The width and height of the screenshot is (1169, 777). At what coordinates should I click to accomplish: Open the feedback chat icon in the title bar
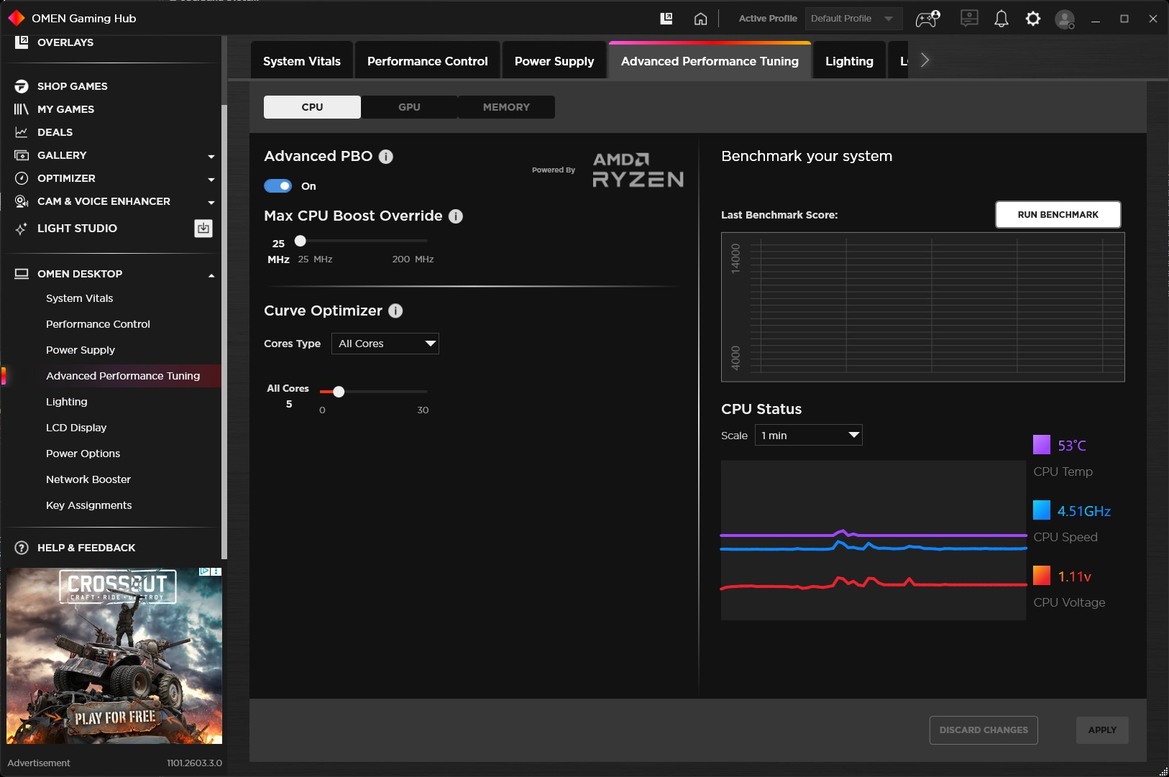[969, 19]
